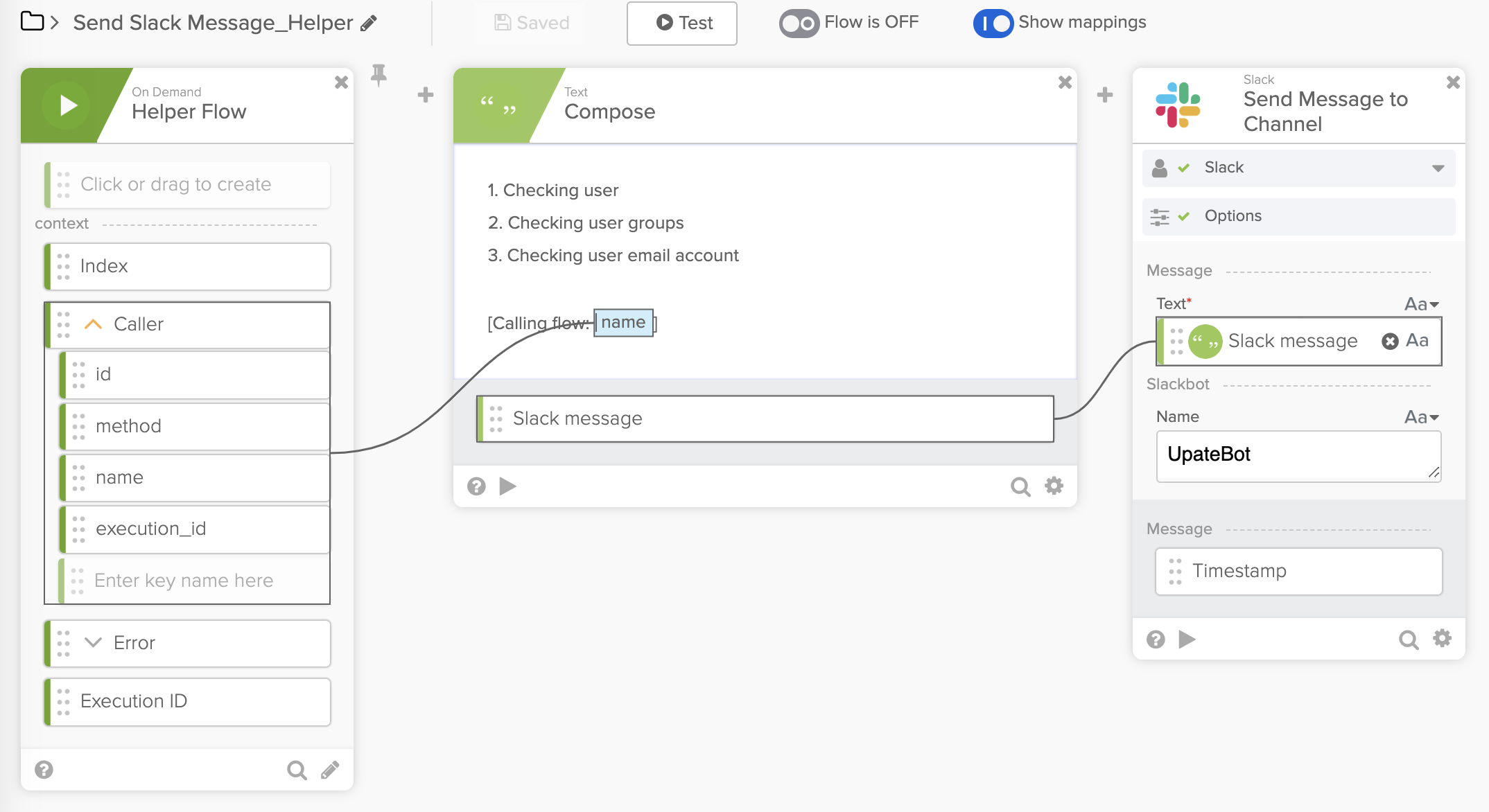Open the Slack connection dropdown
The height and width of the screenshot is (812, 1489).
1438,168
